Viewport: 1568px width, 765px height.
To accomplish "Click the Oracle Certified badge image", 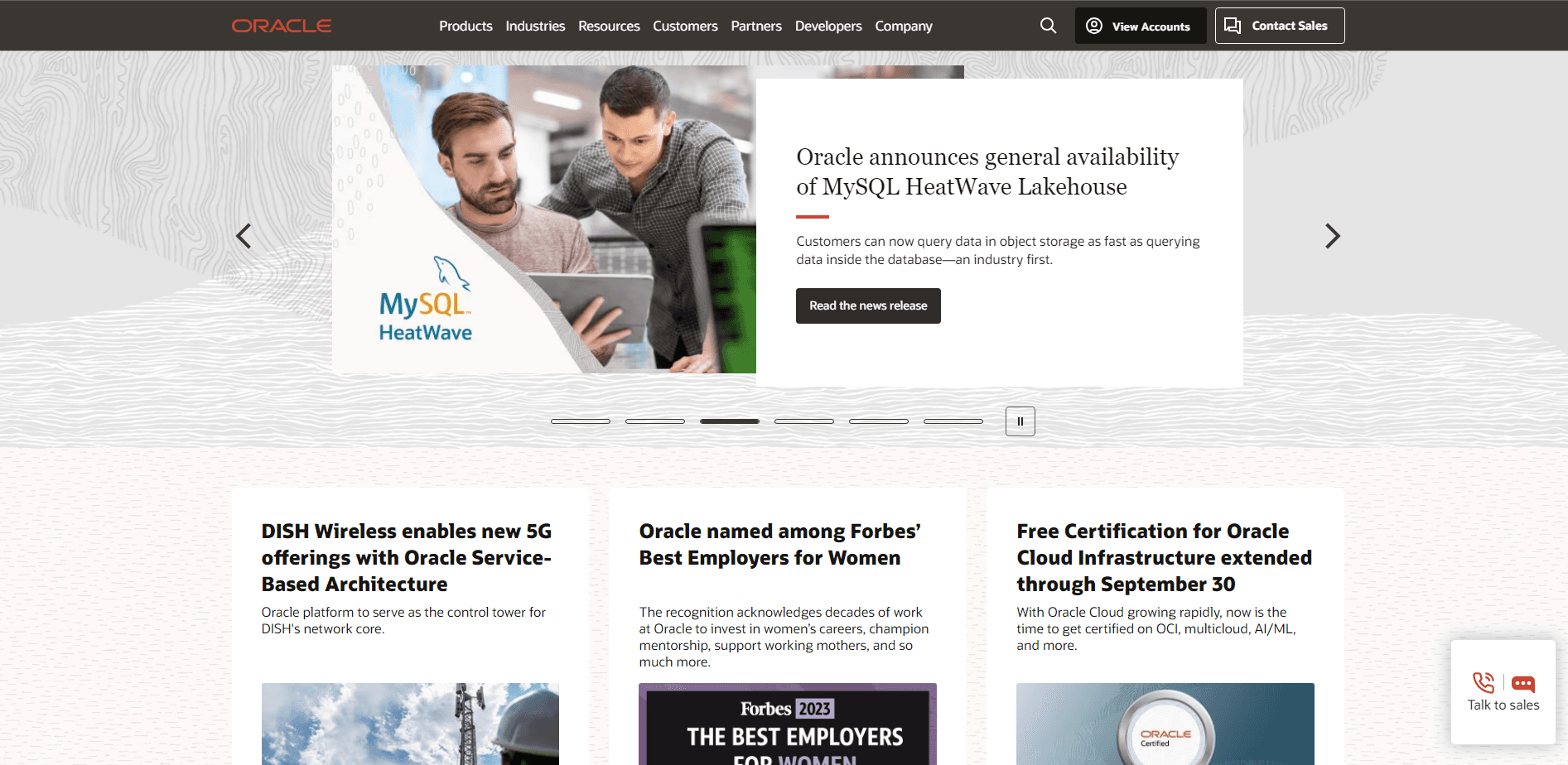I will (x=1165, y=724).
